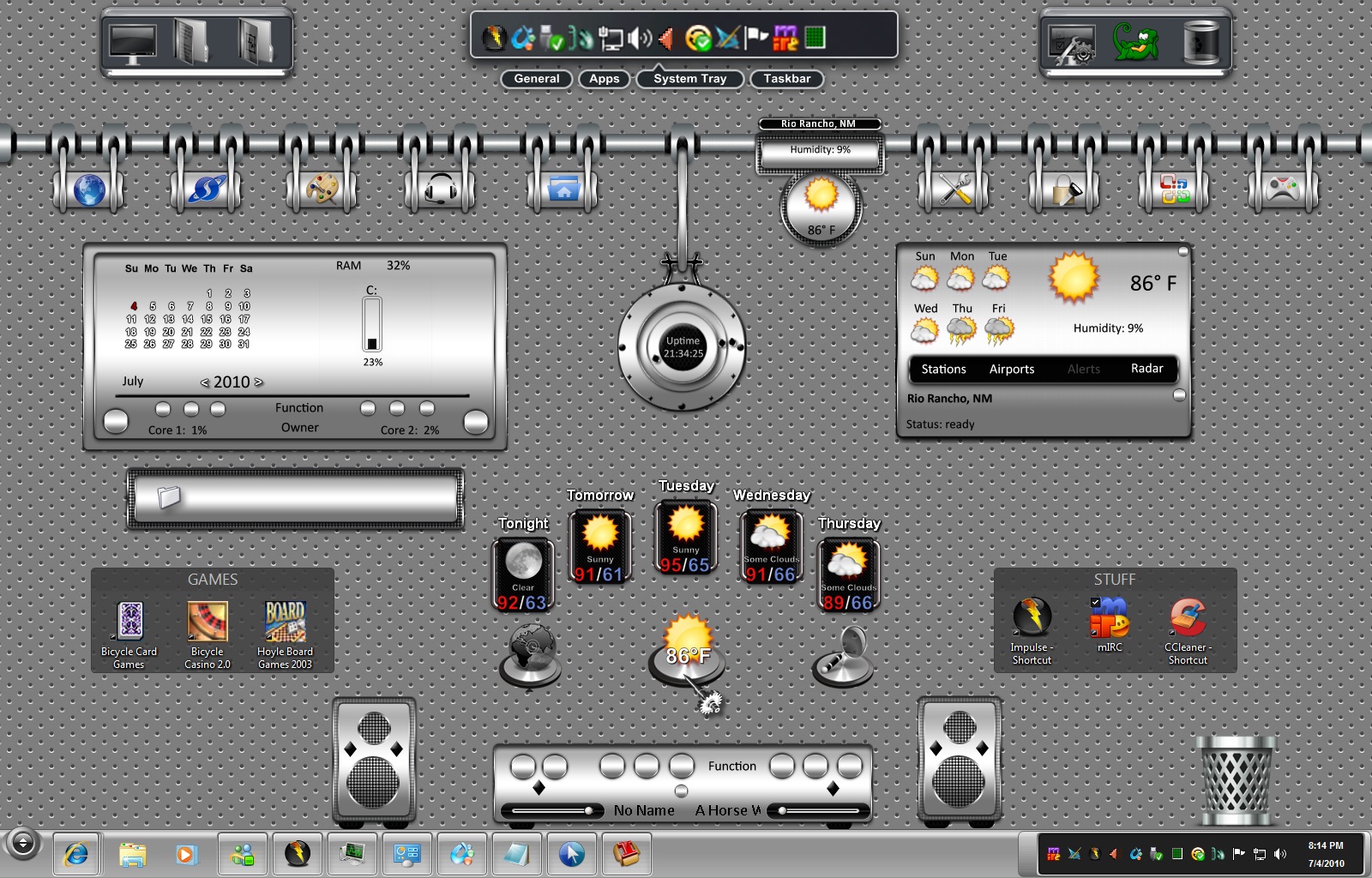1372x878 pixels.
Task: Open Bicycle Card Games shortcut
Action: (129, 634)
